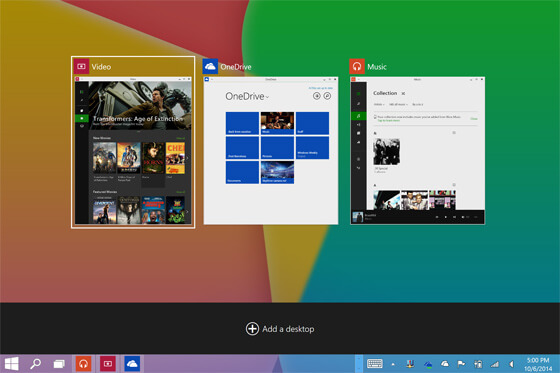Switch to the OneDrive window thumbnail
The width and height of the screenshot is (560, 373).
[271, 150]
